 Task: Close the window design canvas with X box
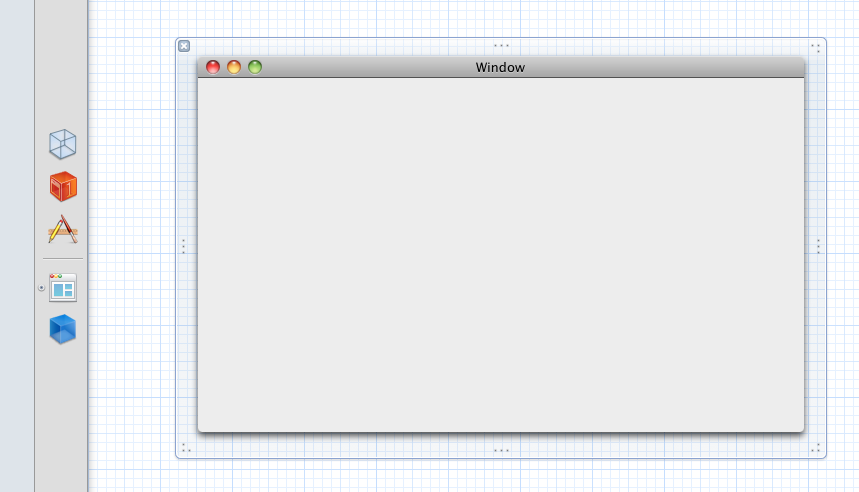[x=184, y=46]
